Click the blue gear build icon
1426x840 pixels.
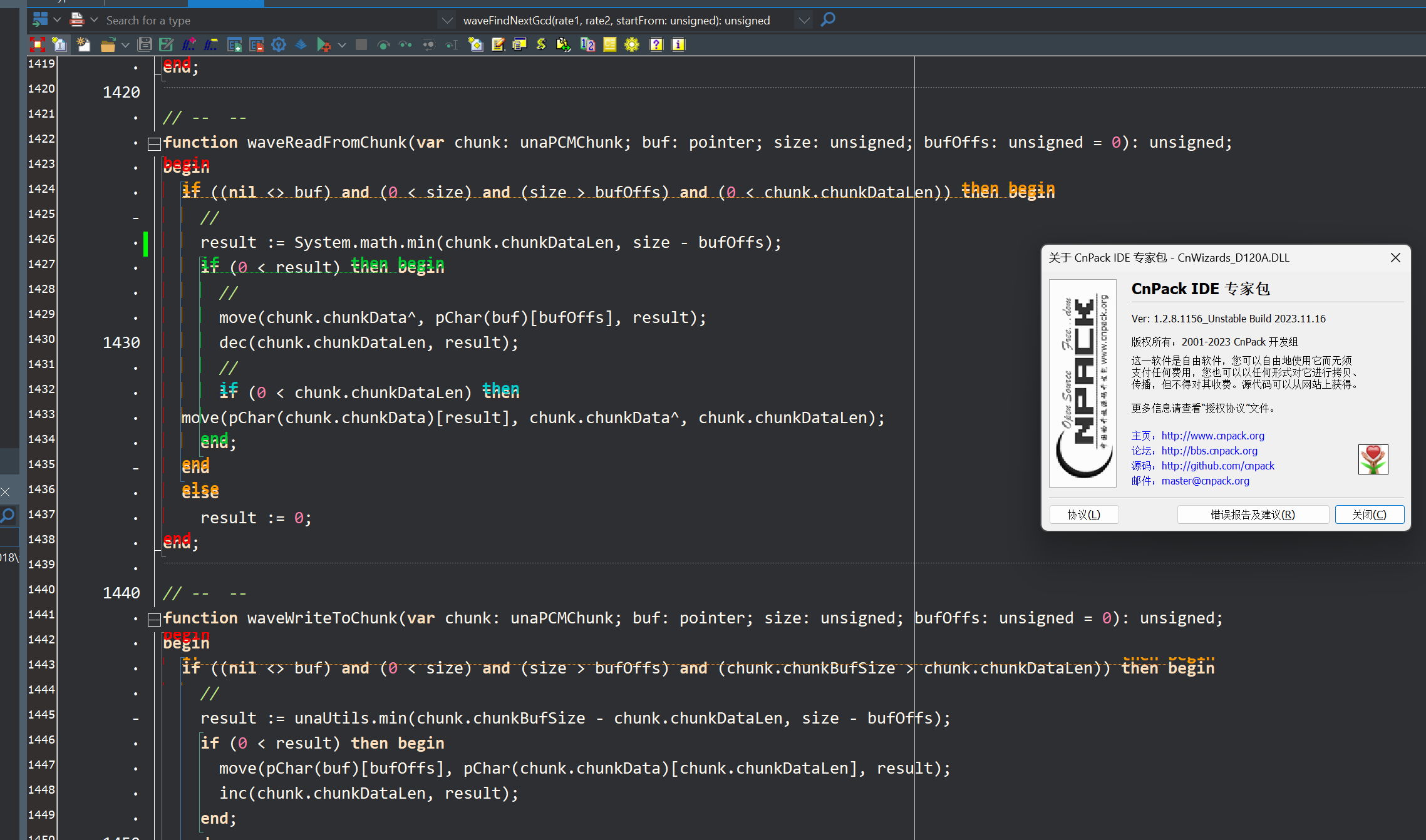coord(279,44)
